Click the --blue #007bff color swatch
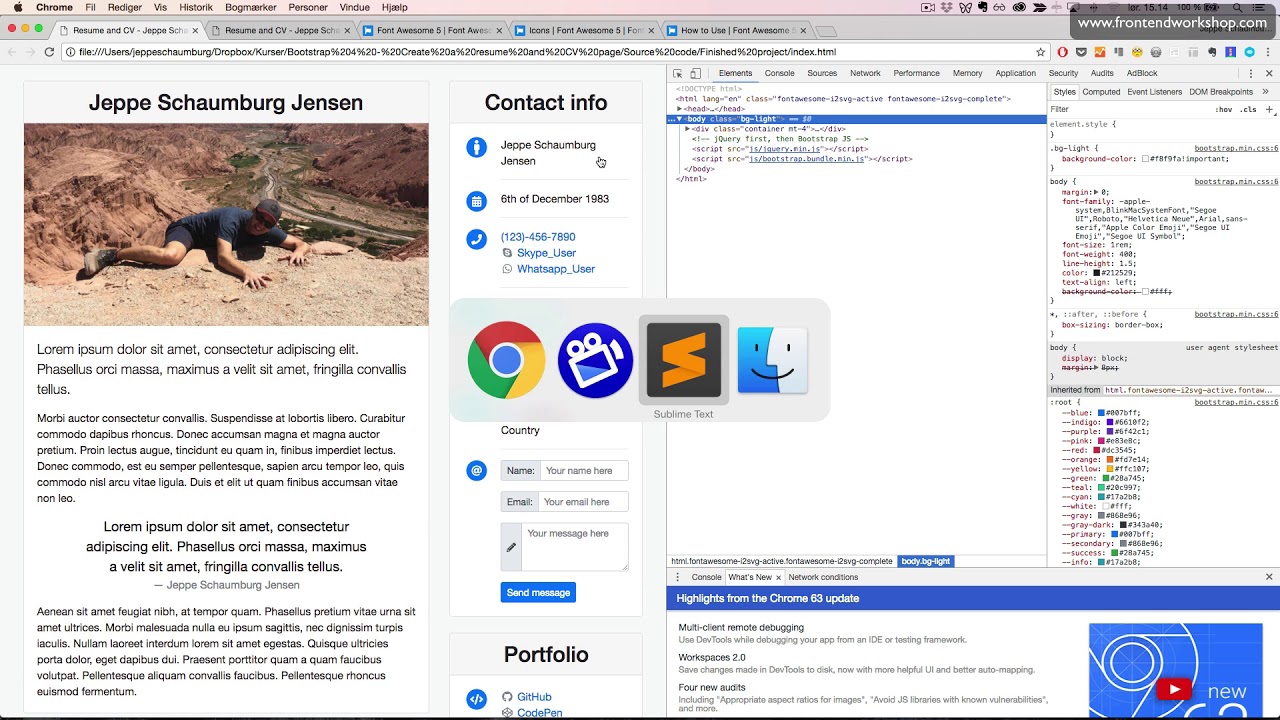 [1101, 413]
